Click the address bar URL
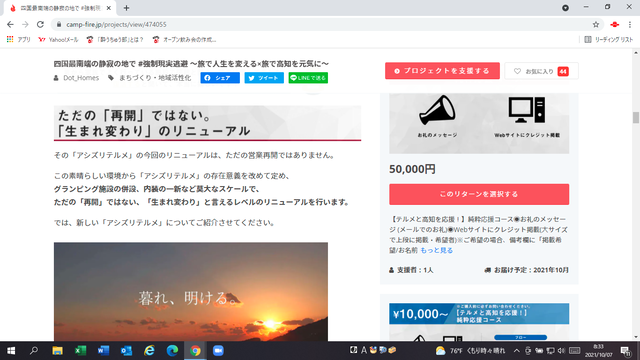Image resolution: width=640 pixels, height=360 pixels. coord(116,24)
